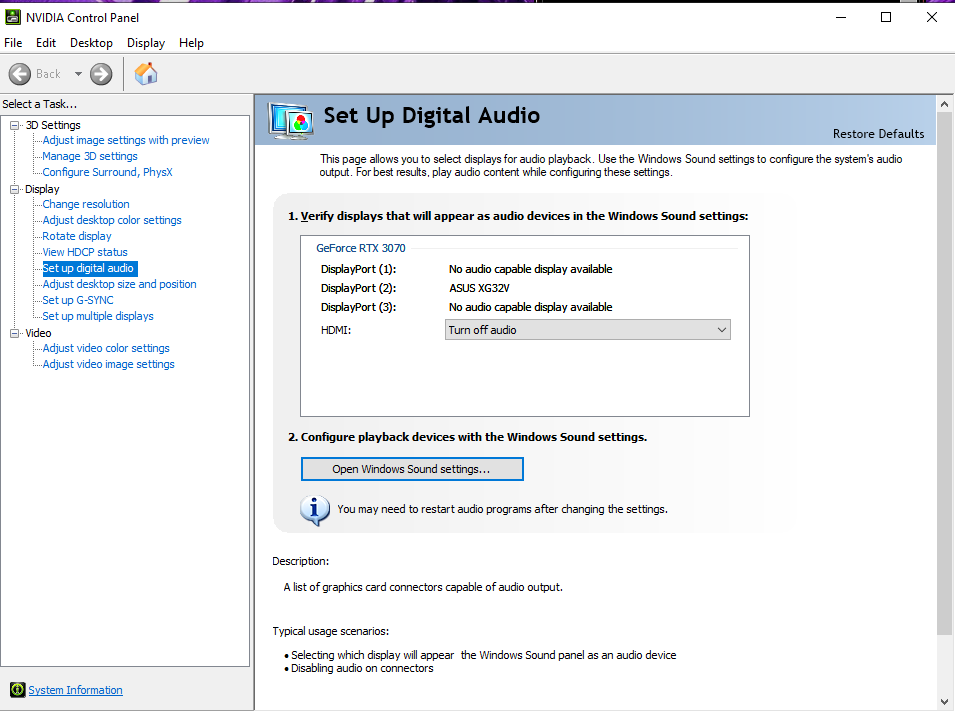Go to the Home page icon
The width and height of the screenshot is (955, 711).
[146, 74]
